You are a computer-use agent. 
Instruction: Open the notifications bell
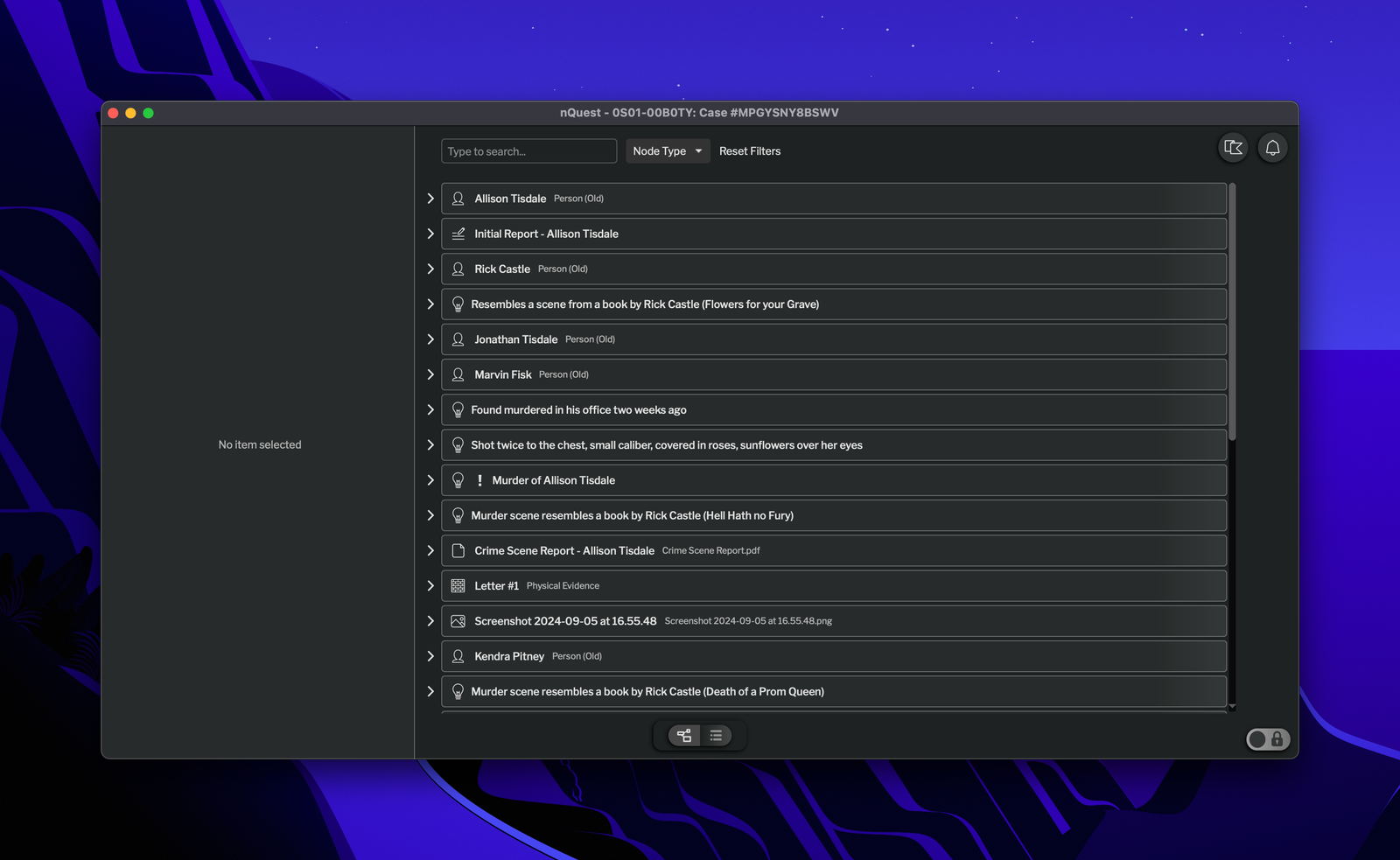click(x=1272, y=148)
